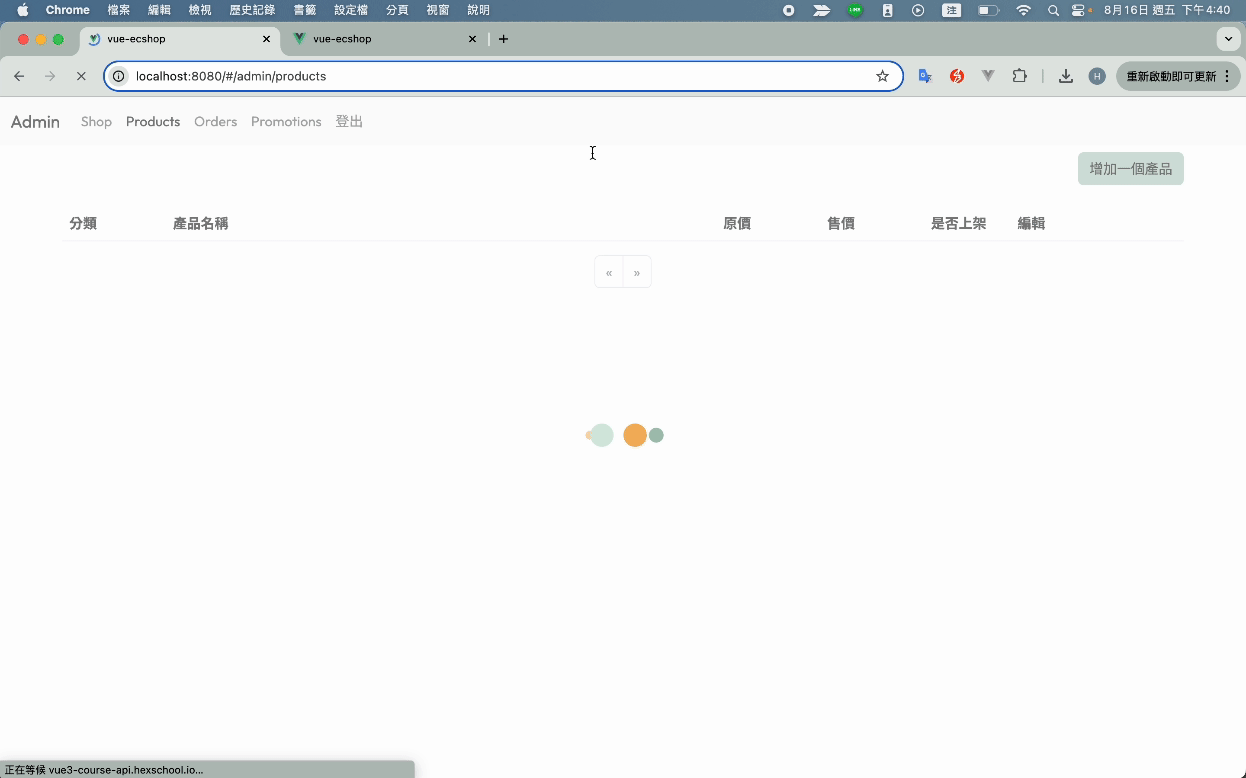Open the Google Translate extension
The width and height of the screenshot is (1246, 778).
(x=925, y=76)
